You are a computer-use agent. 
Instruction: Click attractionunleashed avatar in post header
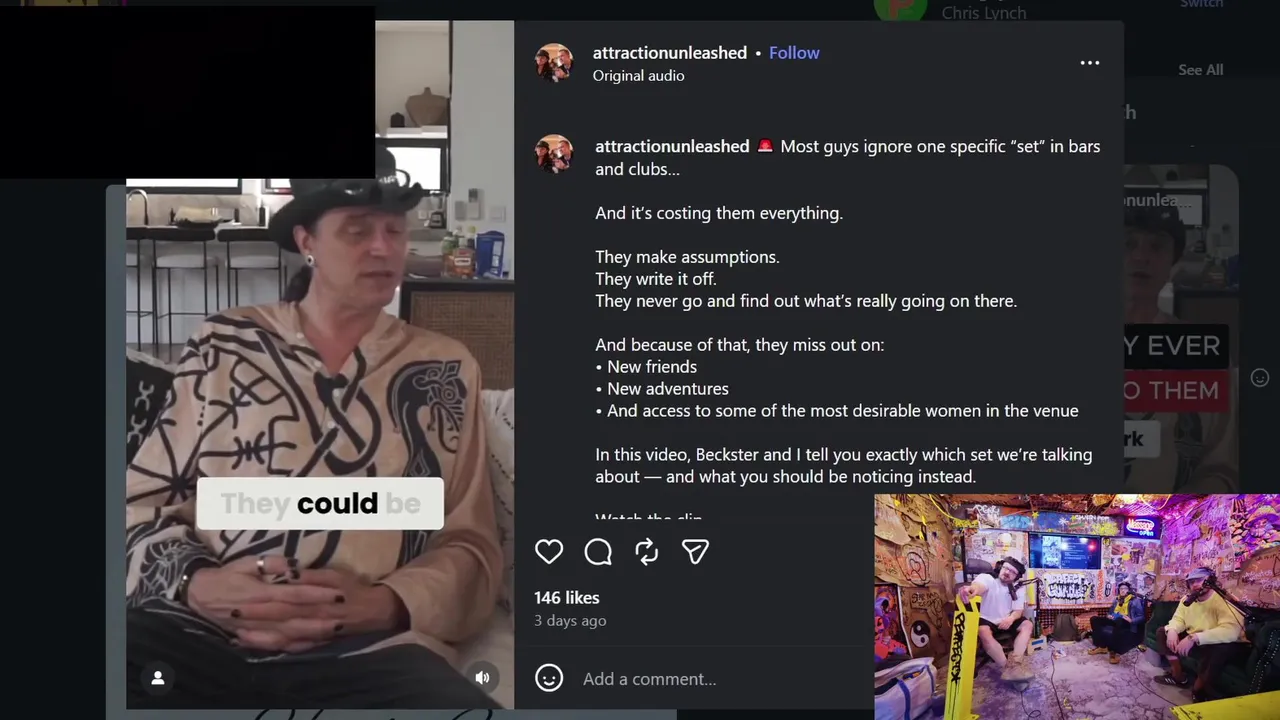[554, 62]
